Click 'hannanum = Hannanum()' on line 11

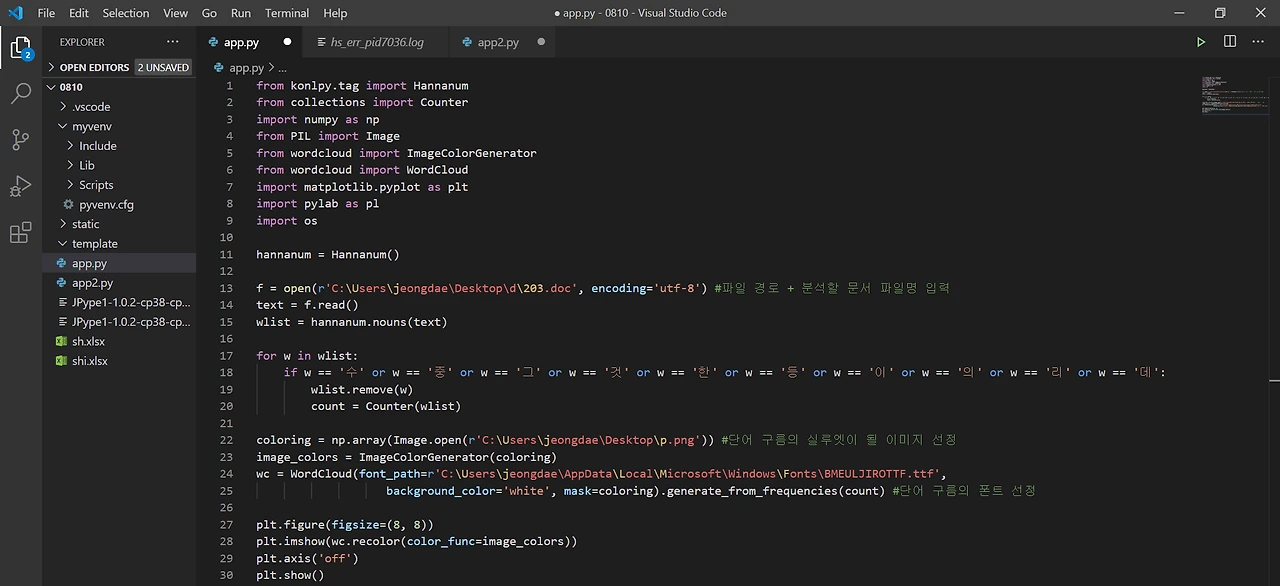(x=328, y=254)
